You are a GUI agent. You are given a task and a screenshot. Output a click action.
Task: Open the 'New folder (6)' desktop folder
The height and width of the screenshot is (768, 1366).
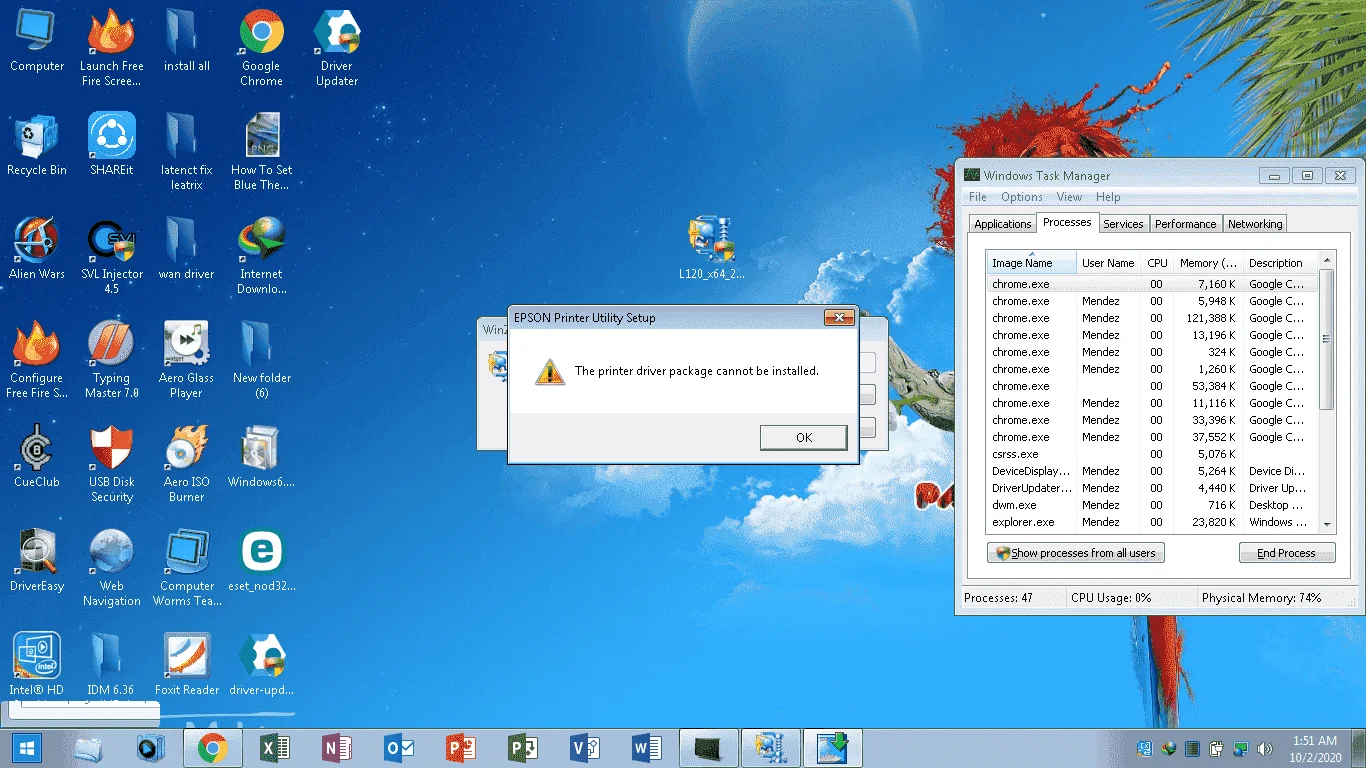click(x=261, y=360)
